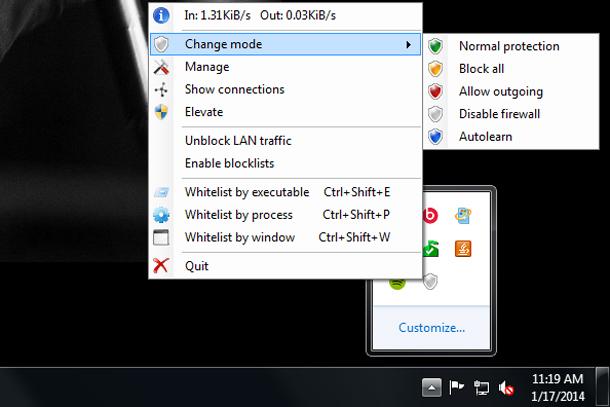610x407 pixels.
Task: Toggle Unblock LAN traffic
Action: point(286,141)
